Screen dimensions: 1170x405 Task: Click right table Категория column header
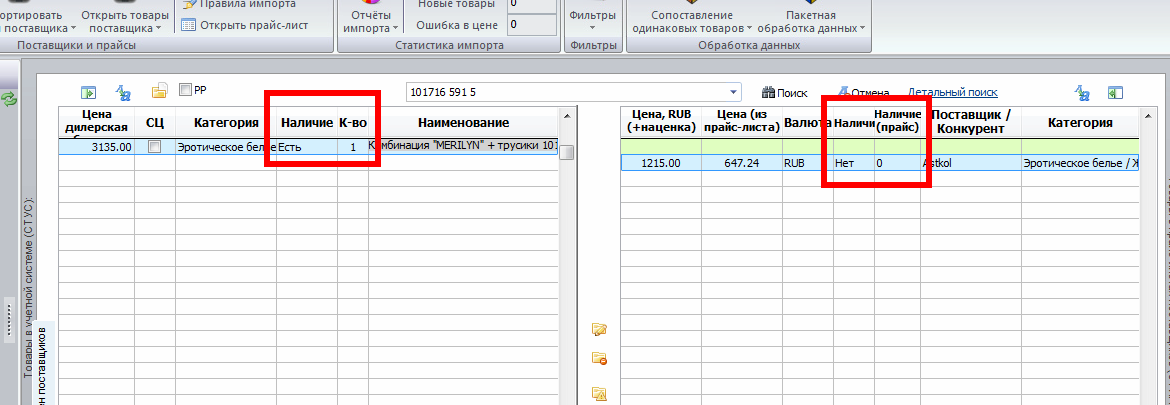(1080, 123)
